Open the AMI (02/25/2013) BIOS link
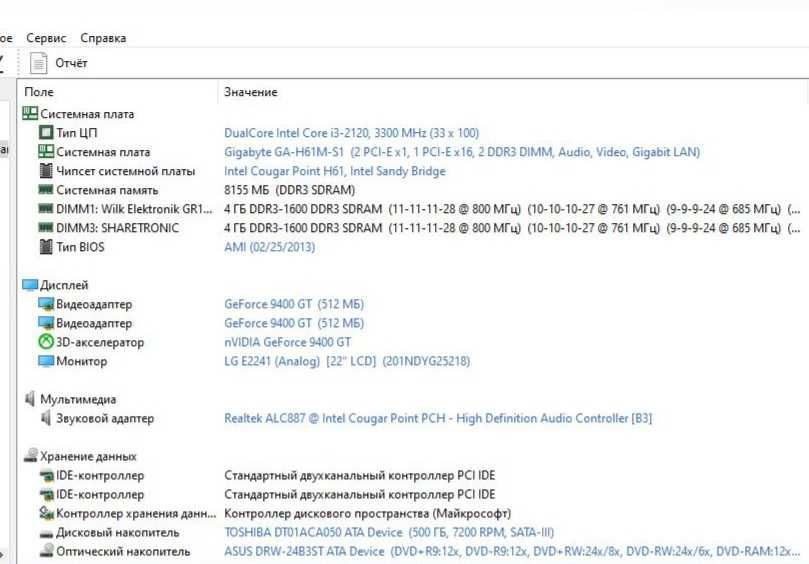The image size is (809, 564). pos(269,247)
